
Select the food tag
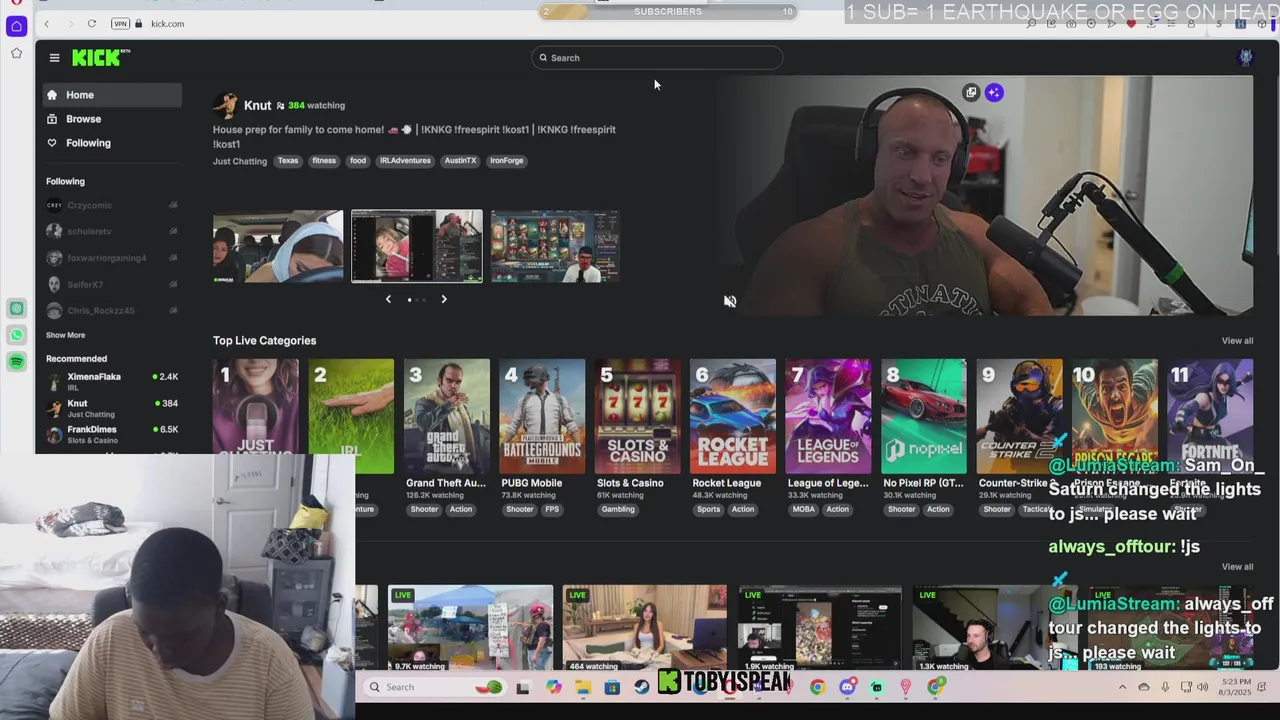tap(357, 160)
